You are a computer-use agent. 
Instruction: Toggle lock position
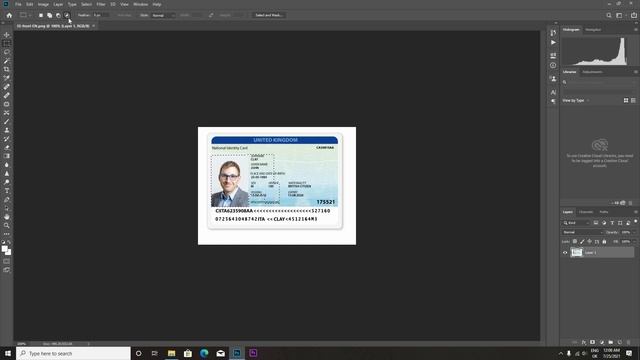click(589, 242)
